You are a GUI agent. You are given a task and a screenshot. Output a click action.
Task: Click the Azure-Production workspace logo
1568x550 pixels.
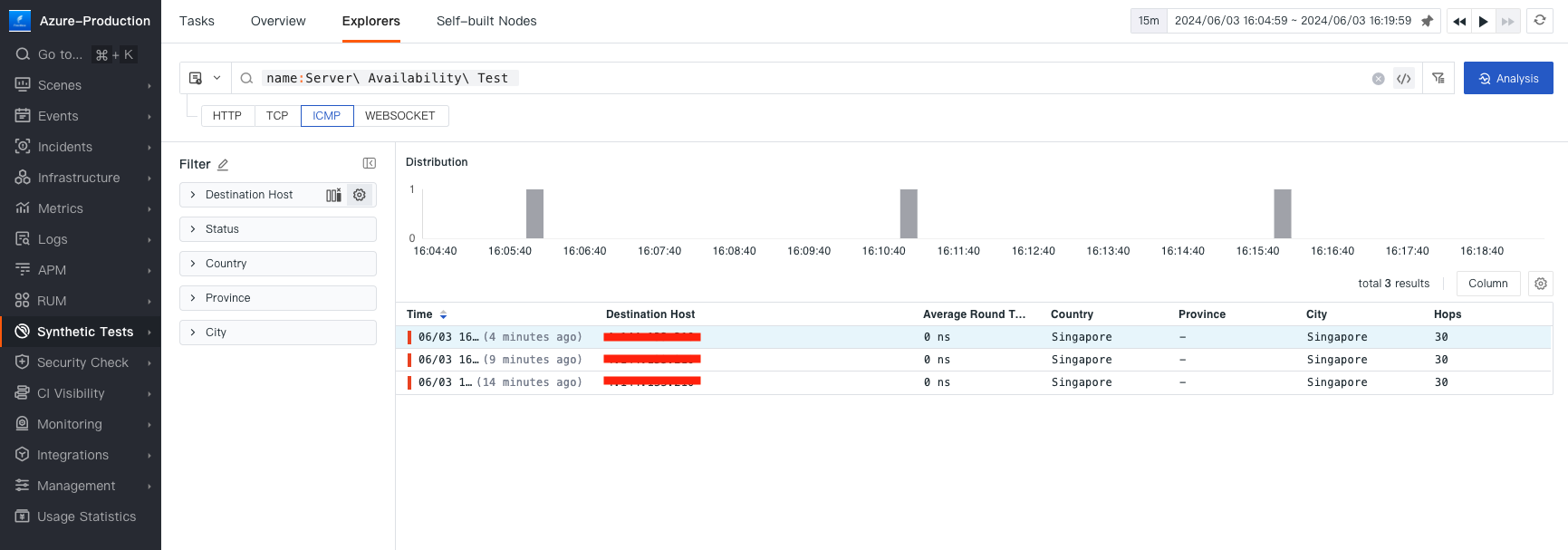coord(20,20)
